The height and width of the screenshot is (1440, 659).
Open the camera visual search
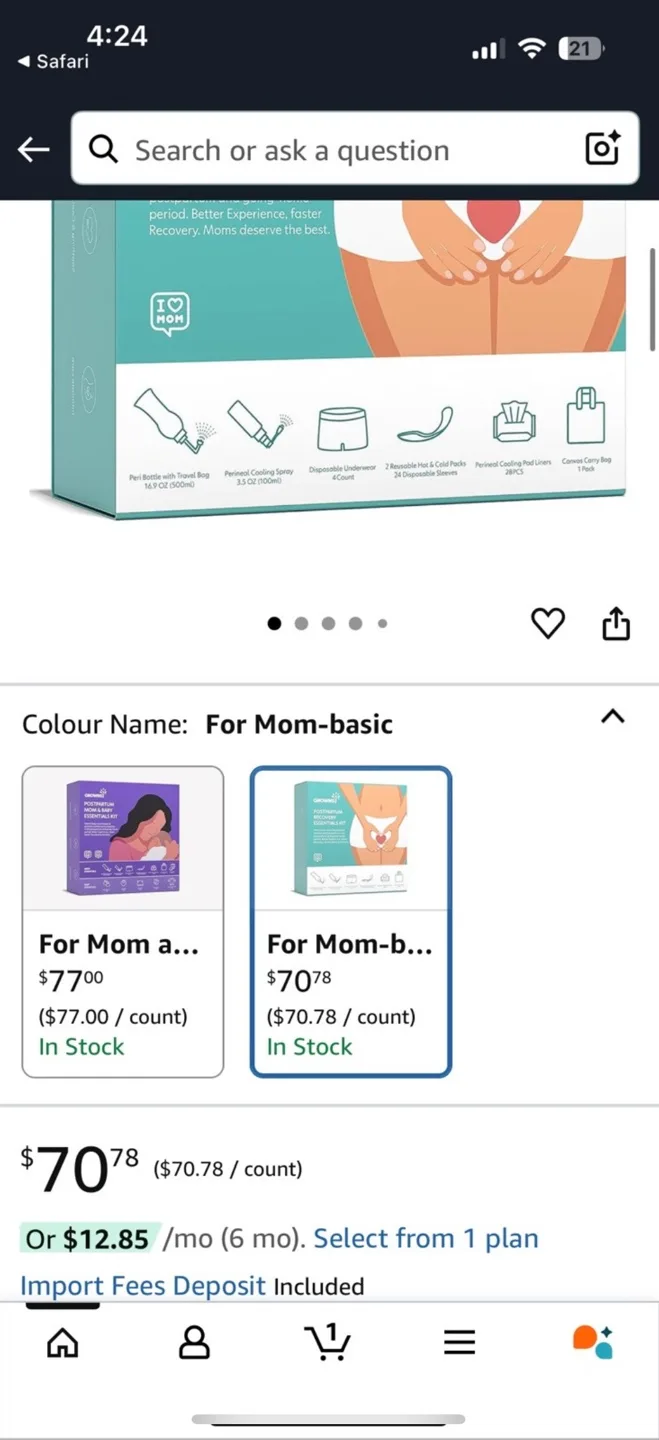[x=601, y=148]
